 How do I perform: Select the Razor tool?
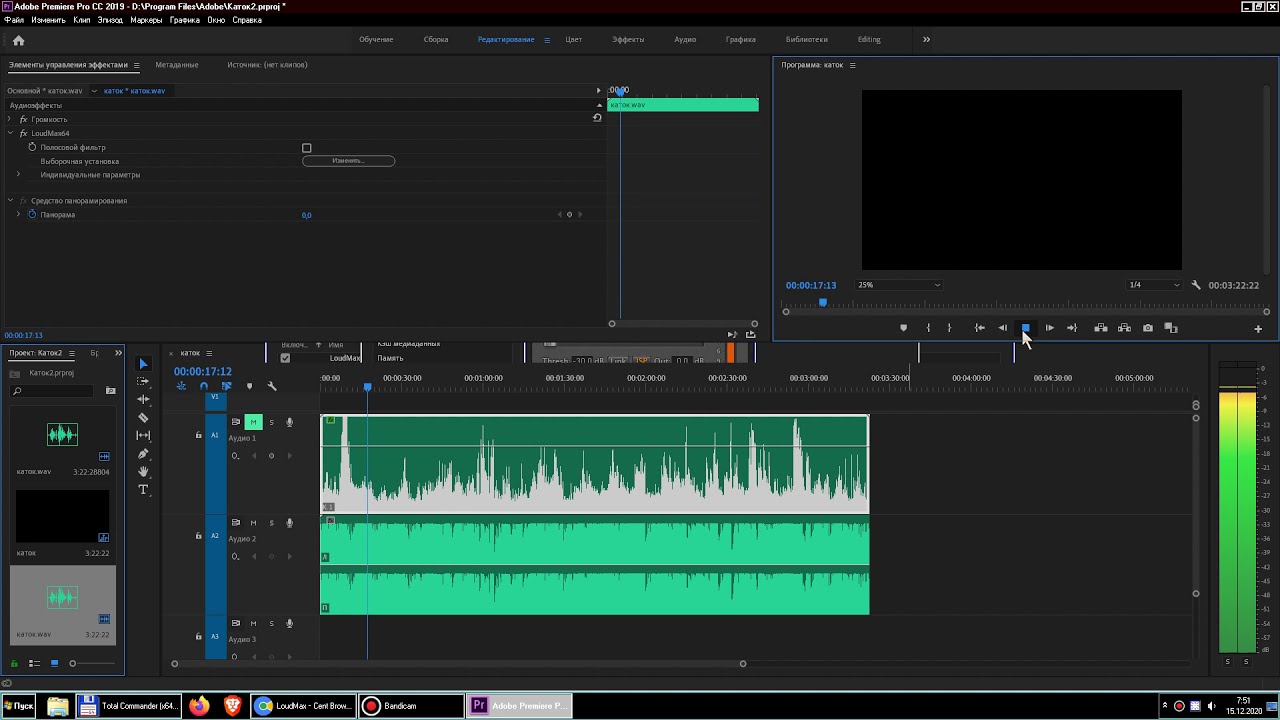143,417
